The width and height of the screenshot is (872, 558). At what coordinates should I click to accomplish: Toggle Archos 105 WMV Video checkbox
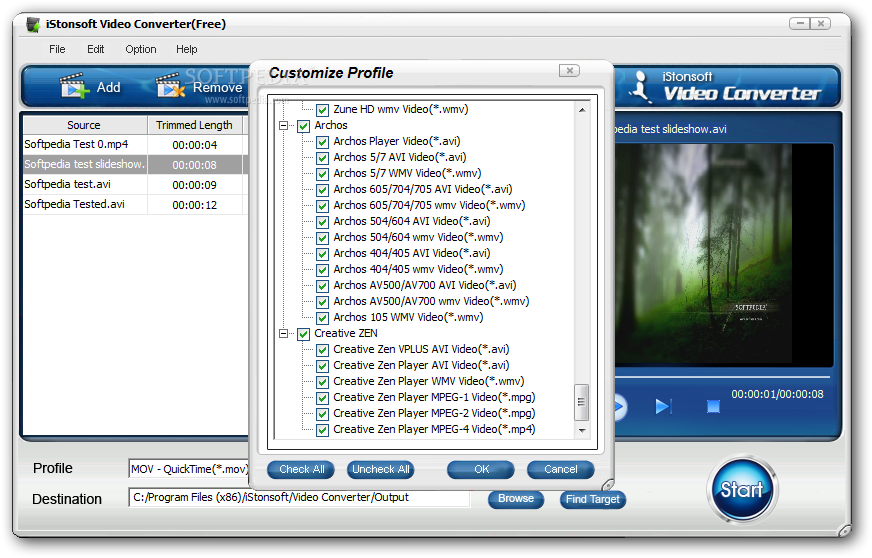click(x=323, y=318)
